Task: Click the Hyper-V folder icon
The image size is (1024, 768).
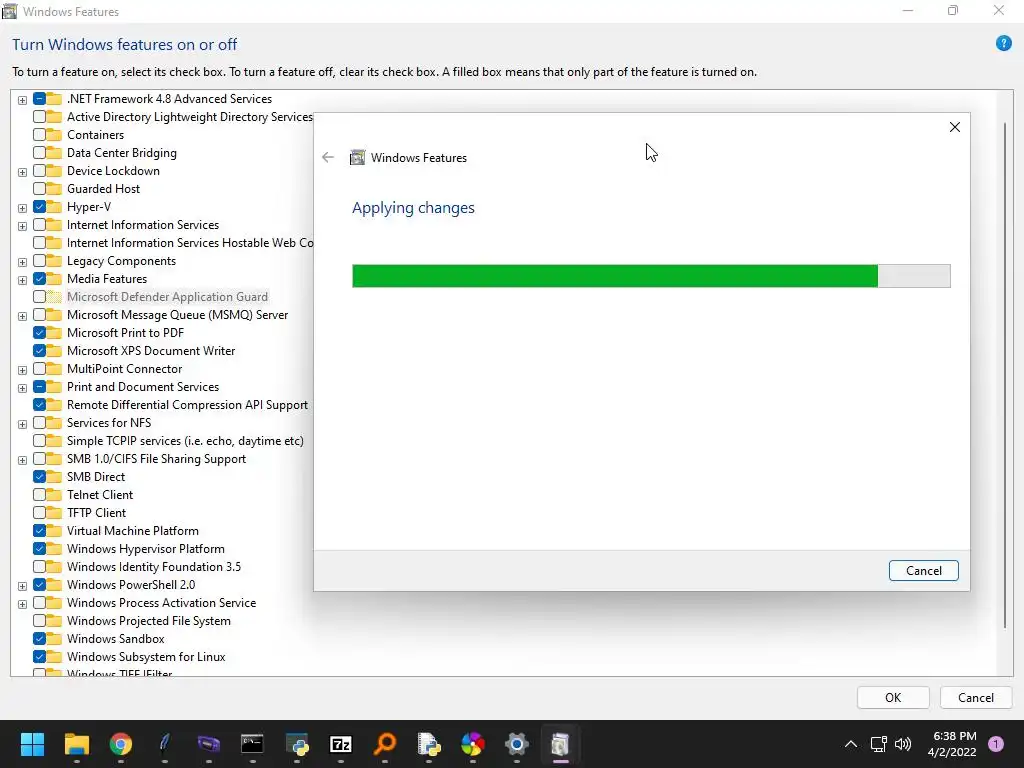Action: [x=55, y=207]
